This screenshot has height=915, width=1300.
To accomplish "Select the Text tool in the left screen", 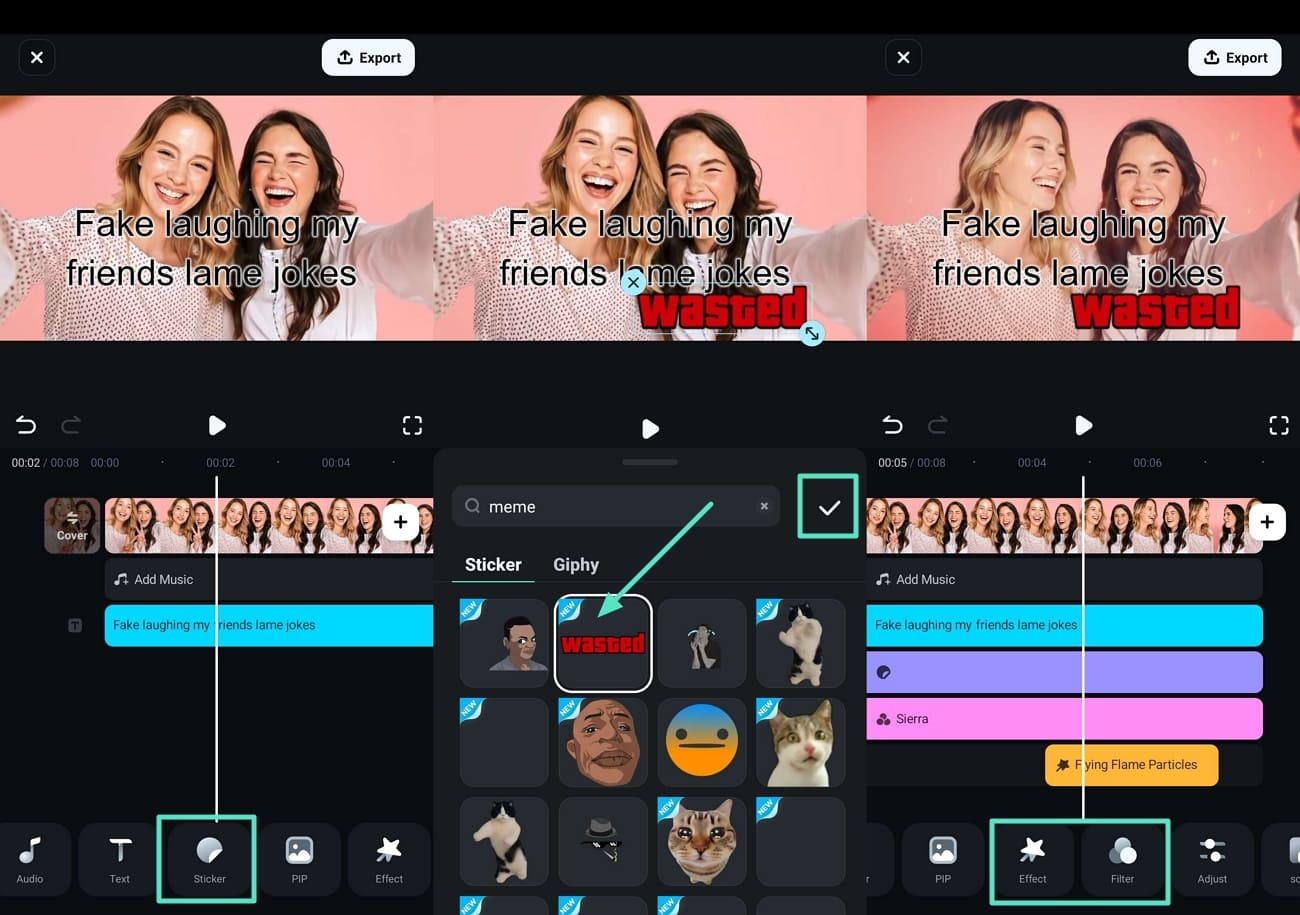I will pyautogui.click(x=120, y=859).
